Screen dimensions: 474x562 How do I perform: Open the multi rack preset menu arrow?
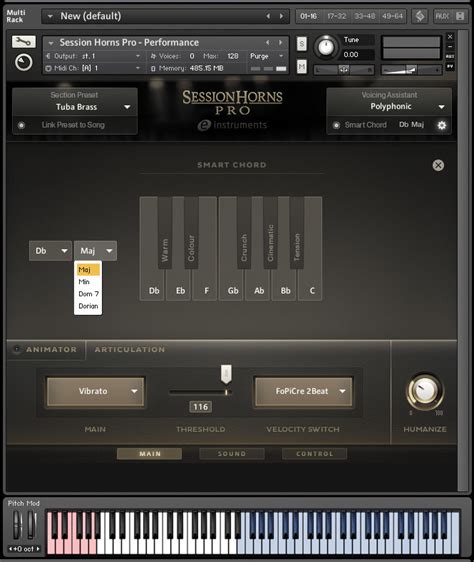coord(50,16)
